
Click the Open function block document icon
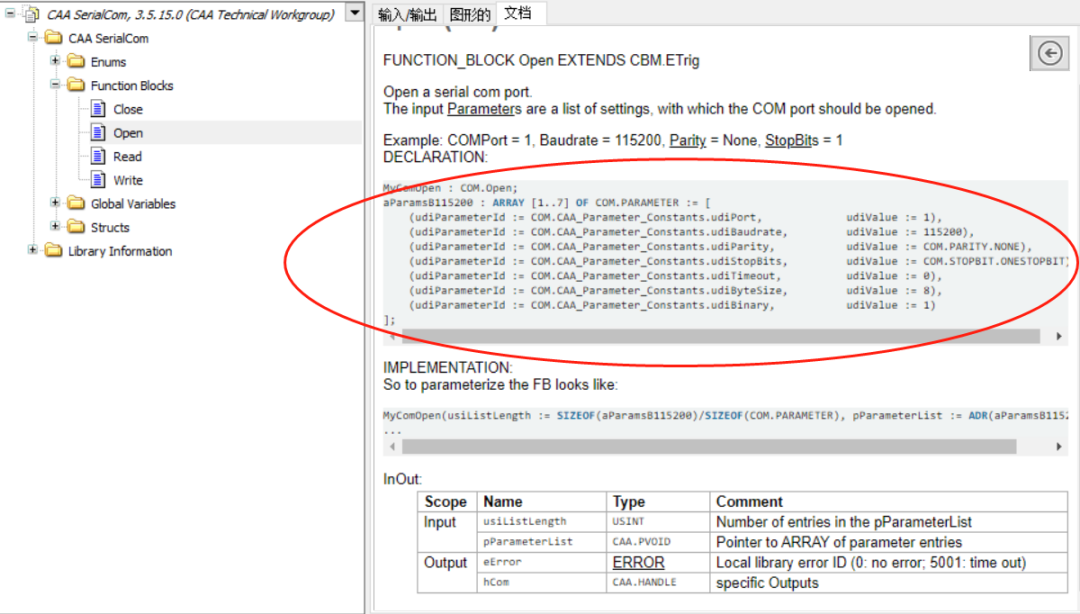tap(97, 133)
